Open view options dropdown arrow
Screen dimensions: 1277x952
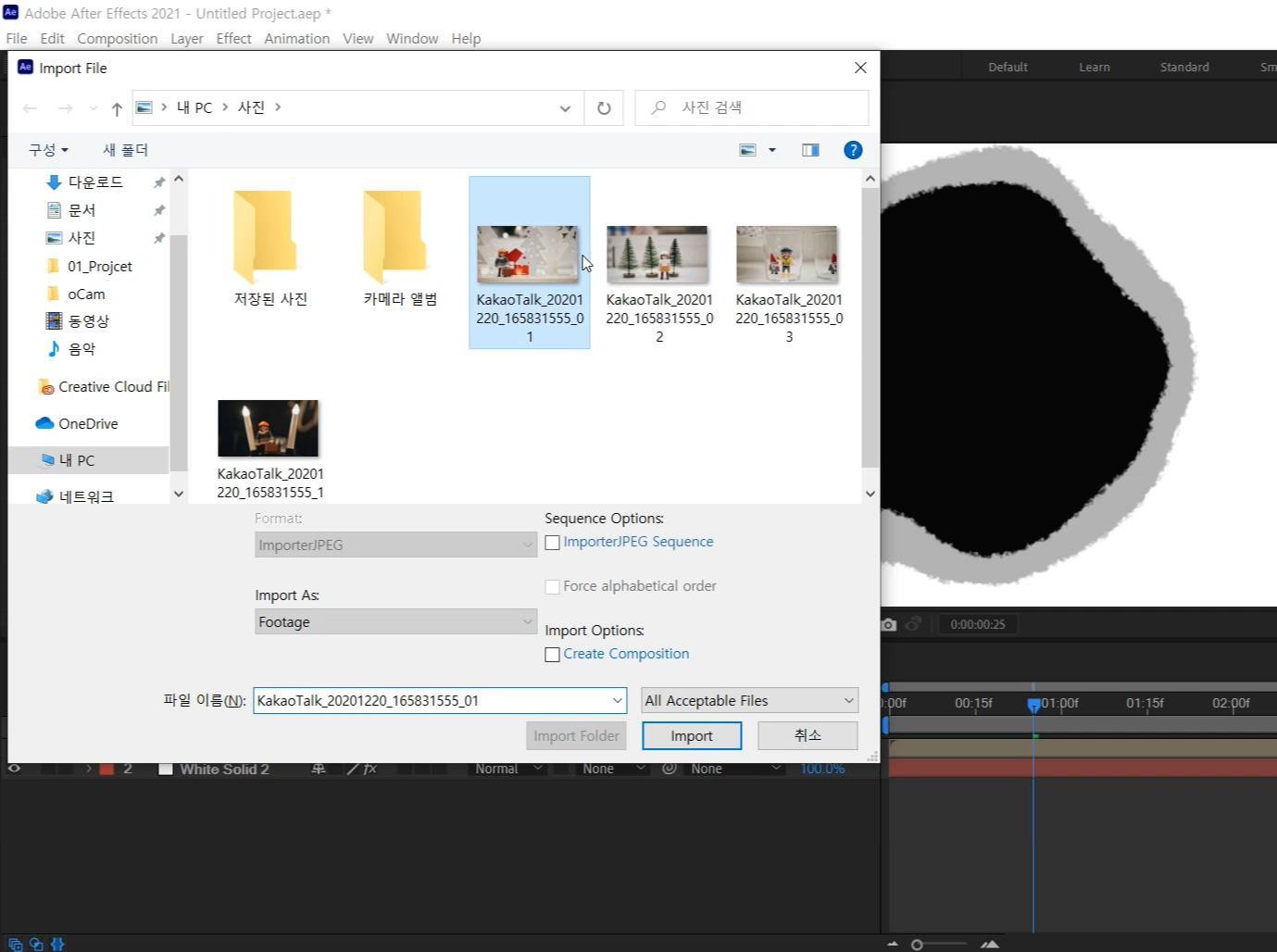[x=772, y=150]
